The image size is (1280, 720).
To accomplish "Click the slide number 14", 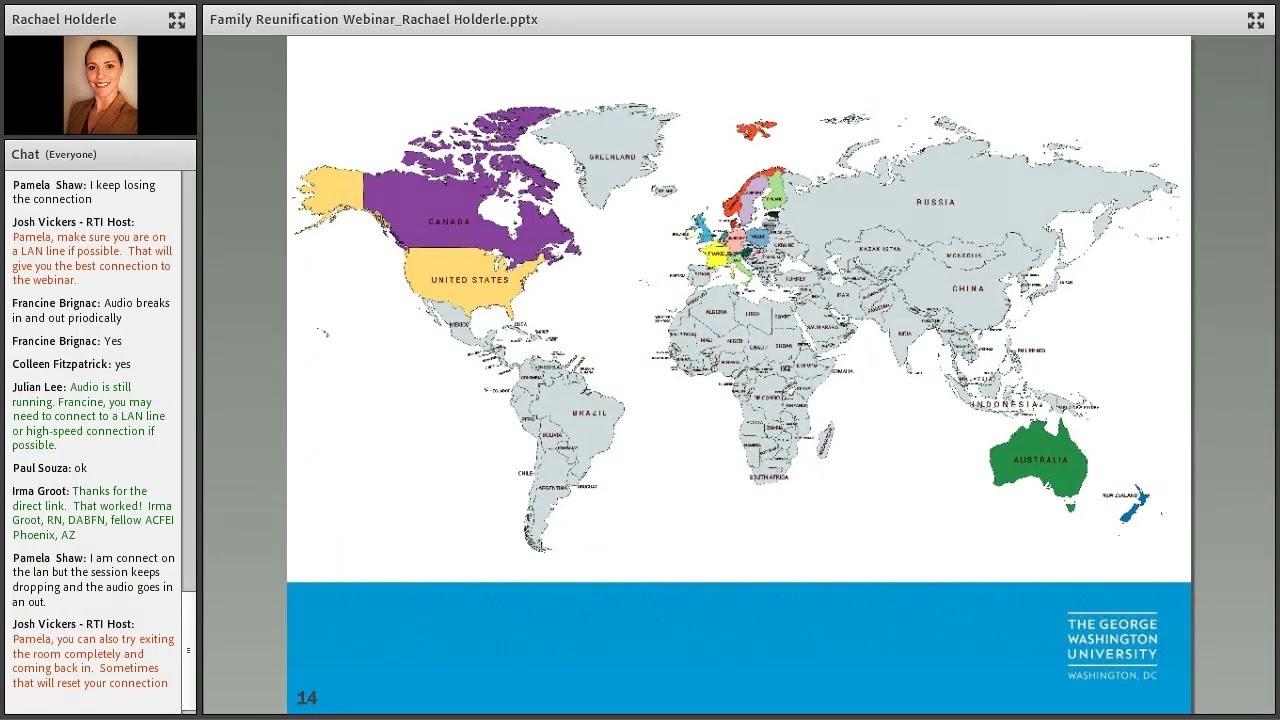I will pos(306,698).
